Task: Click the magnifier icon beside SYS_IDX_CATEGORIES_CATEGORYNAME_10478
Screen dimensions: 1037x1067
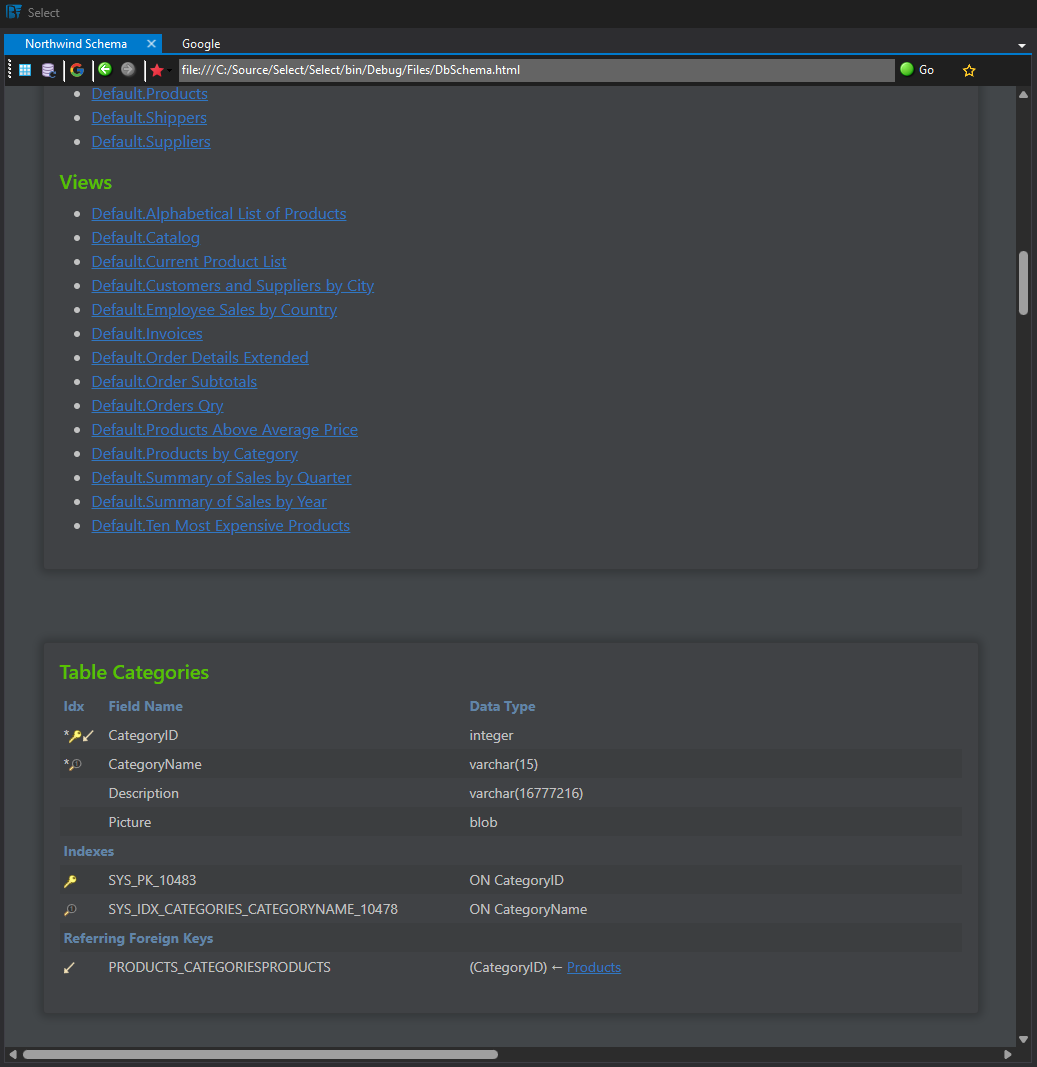Action: click(x=70, y=910)
